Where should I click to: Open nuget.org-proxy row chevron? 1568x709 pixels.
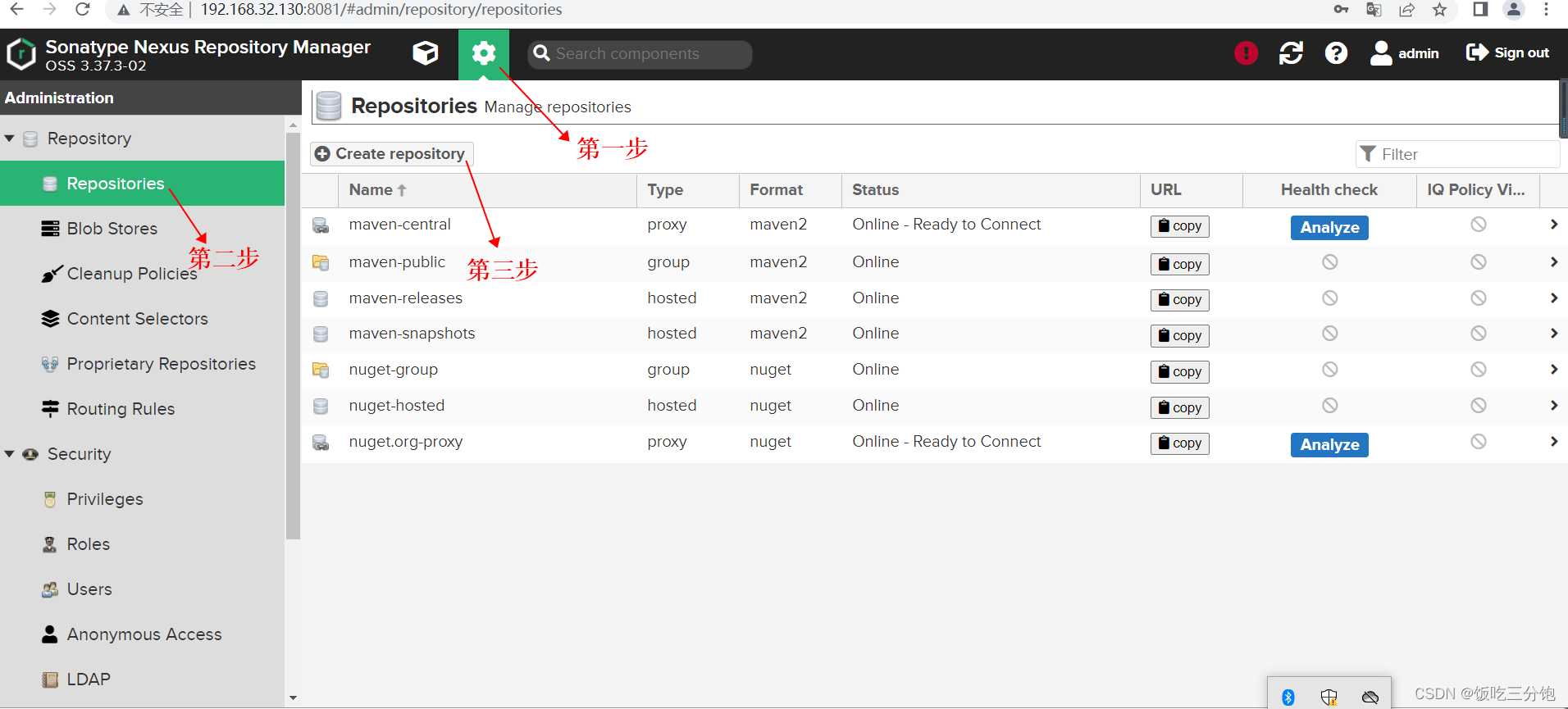tap(1553, 442)
